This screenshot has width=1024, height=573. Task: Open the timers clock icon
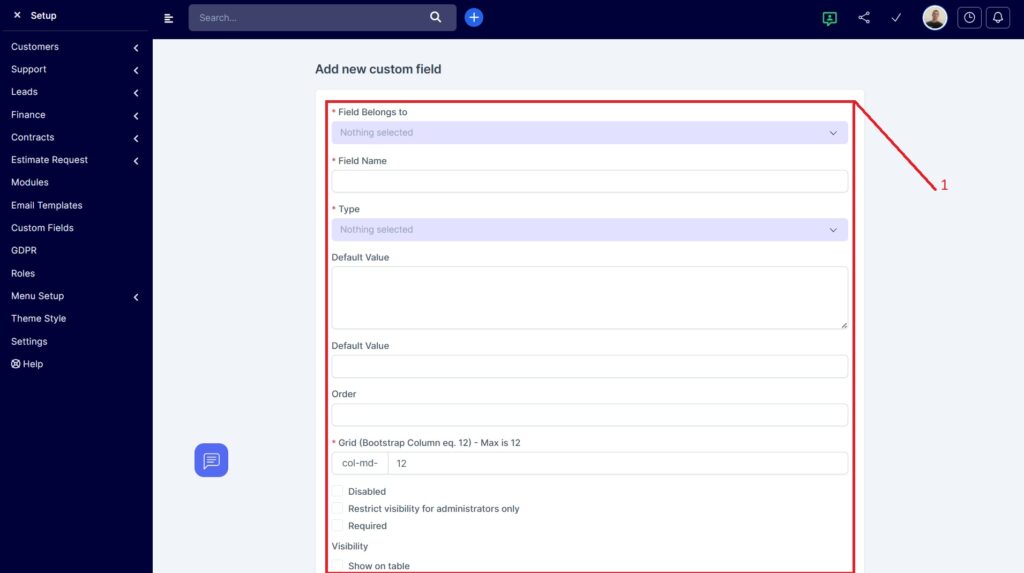tap(968, 18)
